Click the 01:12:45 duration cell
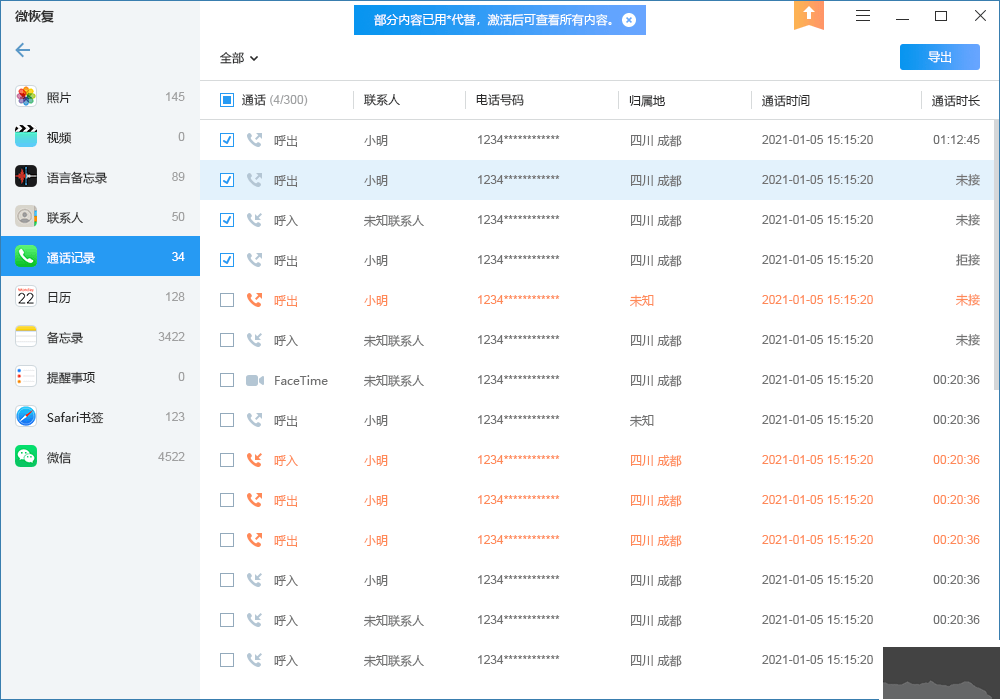 click(956, 140)
